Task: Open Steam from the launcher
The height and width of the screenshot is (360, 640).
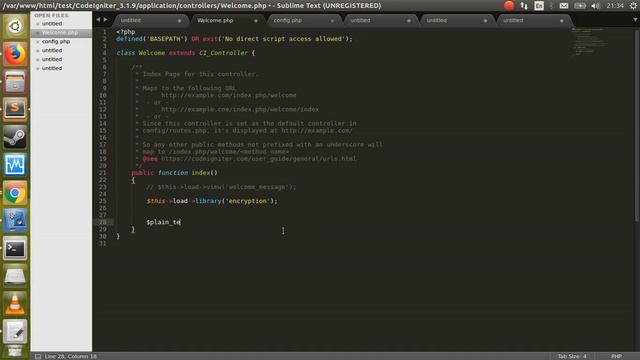Action: (15, 137)
